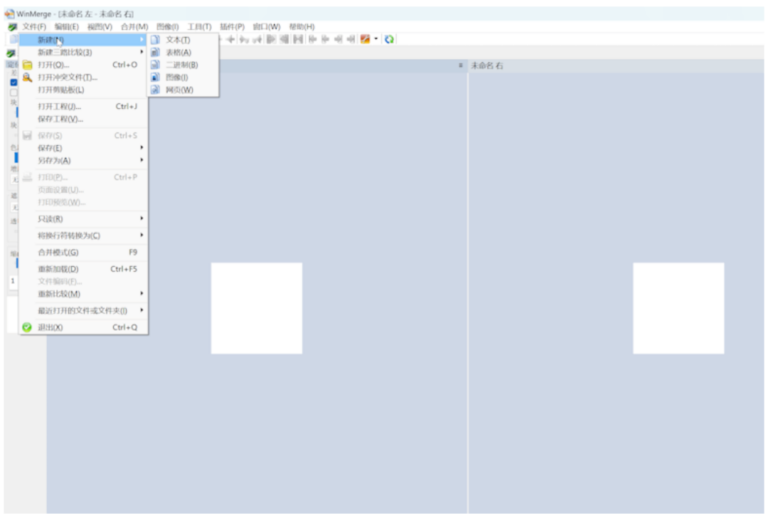Viewport: 768px width, 518px height.
Task: Click the 未命名 右 pane header
Action: (487, 65)
